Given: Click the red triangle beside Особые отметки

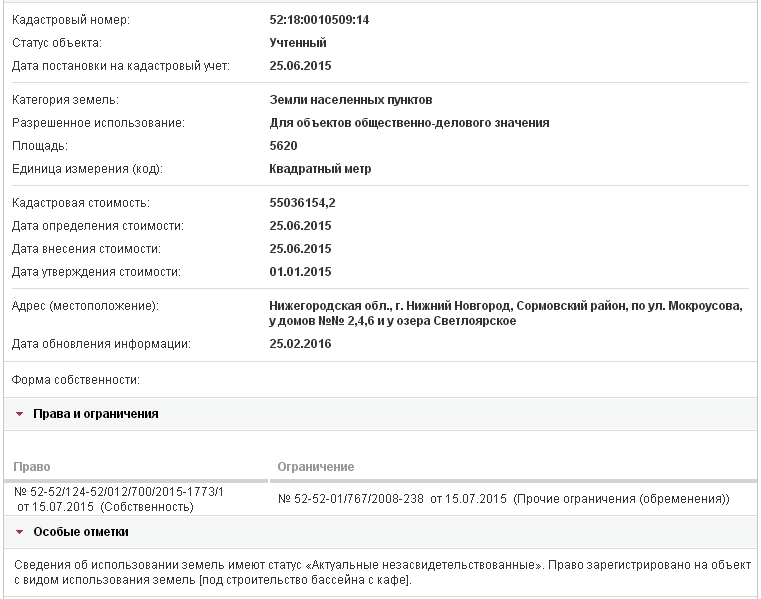Looking at the screenshot, I should 19,532.
